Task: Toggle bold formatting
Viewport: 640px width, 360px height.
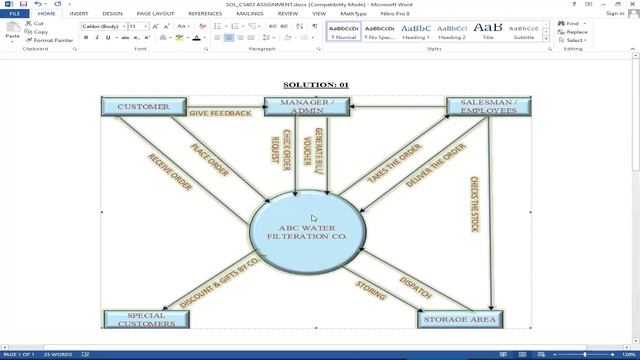Action: click(x=86, y=38)
